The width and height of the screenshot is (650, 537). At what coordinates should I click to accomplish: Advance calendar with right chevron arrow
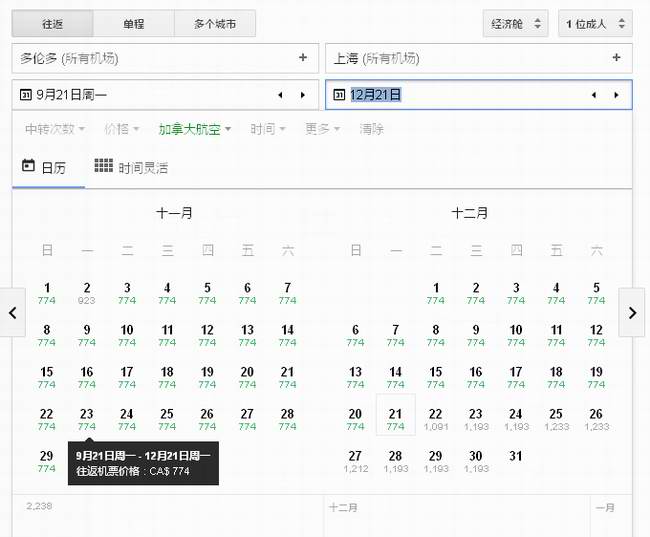point(632,313)
